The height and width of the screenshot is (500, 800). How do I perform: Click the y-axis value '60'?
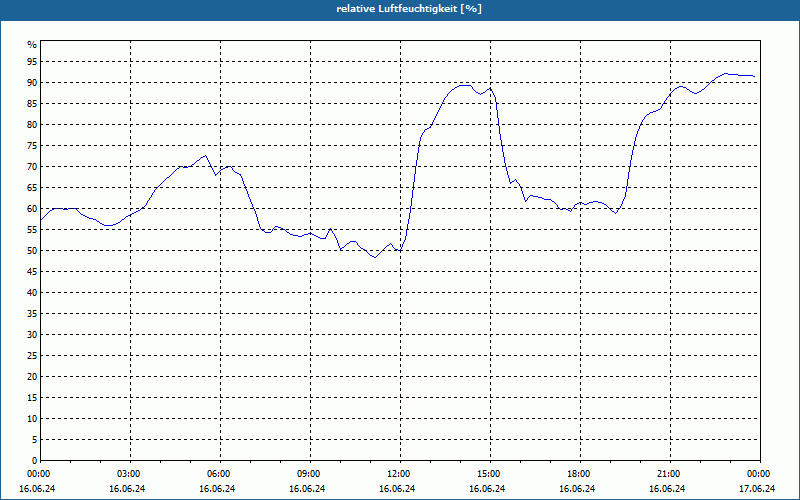click(x=32, y=209)
